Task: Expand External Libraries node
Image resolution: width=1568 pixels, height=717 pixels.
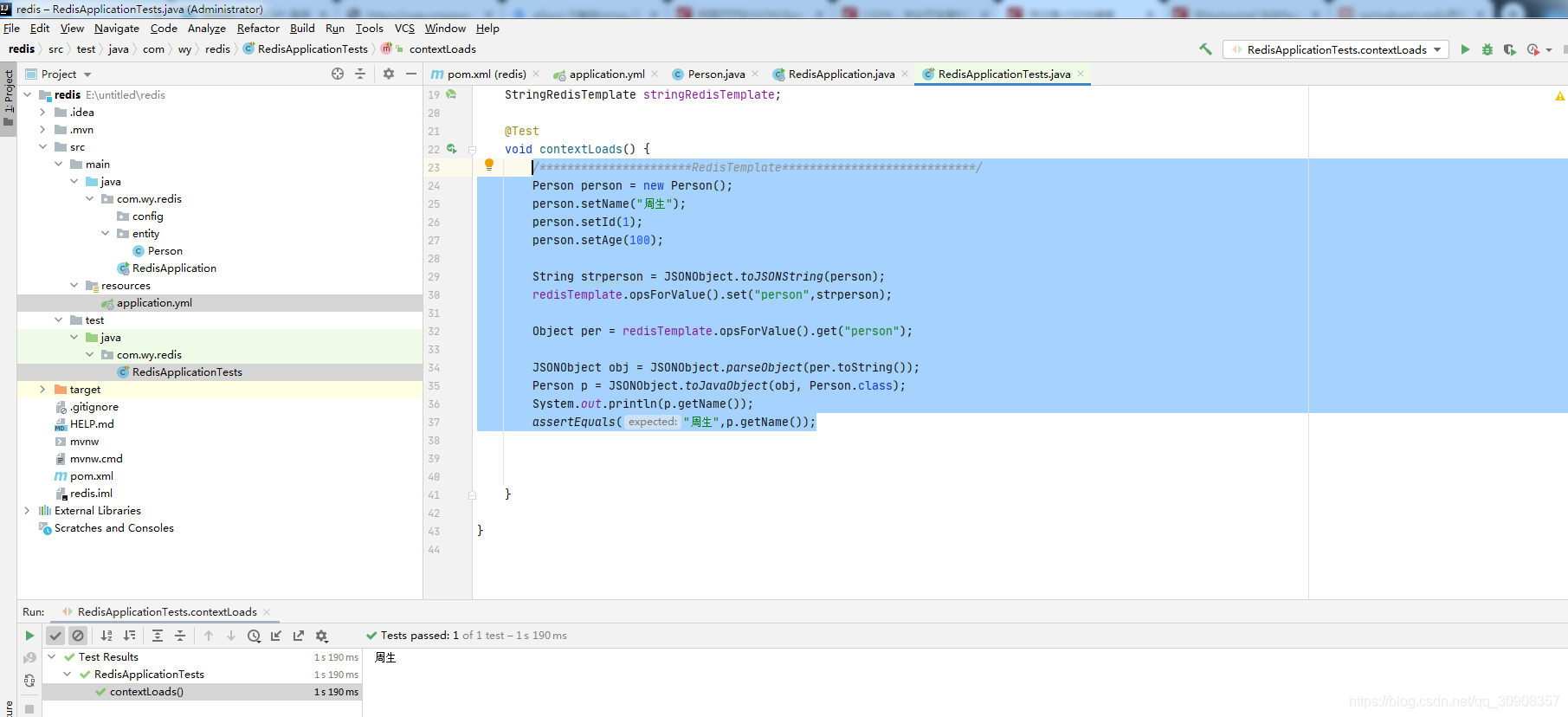Action: click(x=27, y=511)
